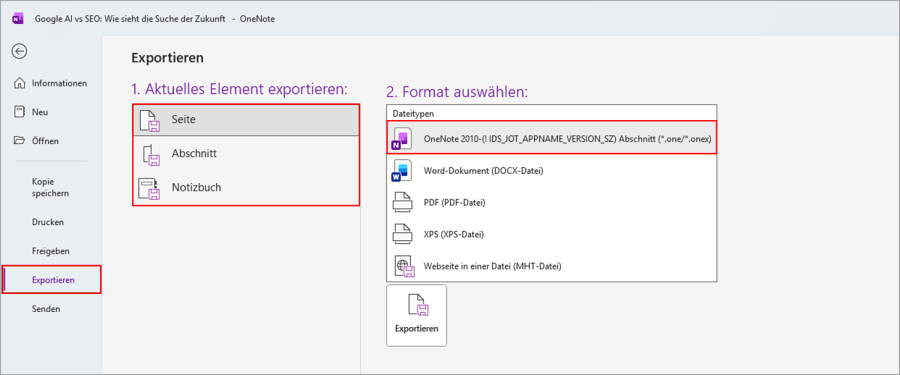This screenshot has height=375, width=900.
Task: Open the Neu menu item
Action: point(51,112)
